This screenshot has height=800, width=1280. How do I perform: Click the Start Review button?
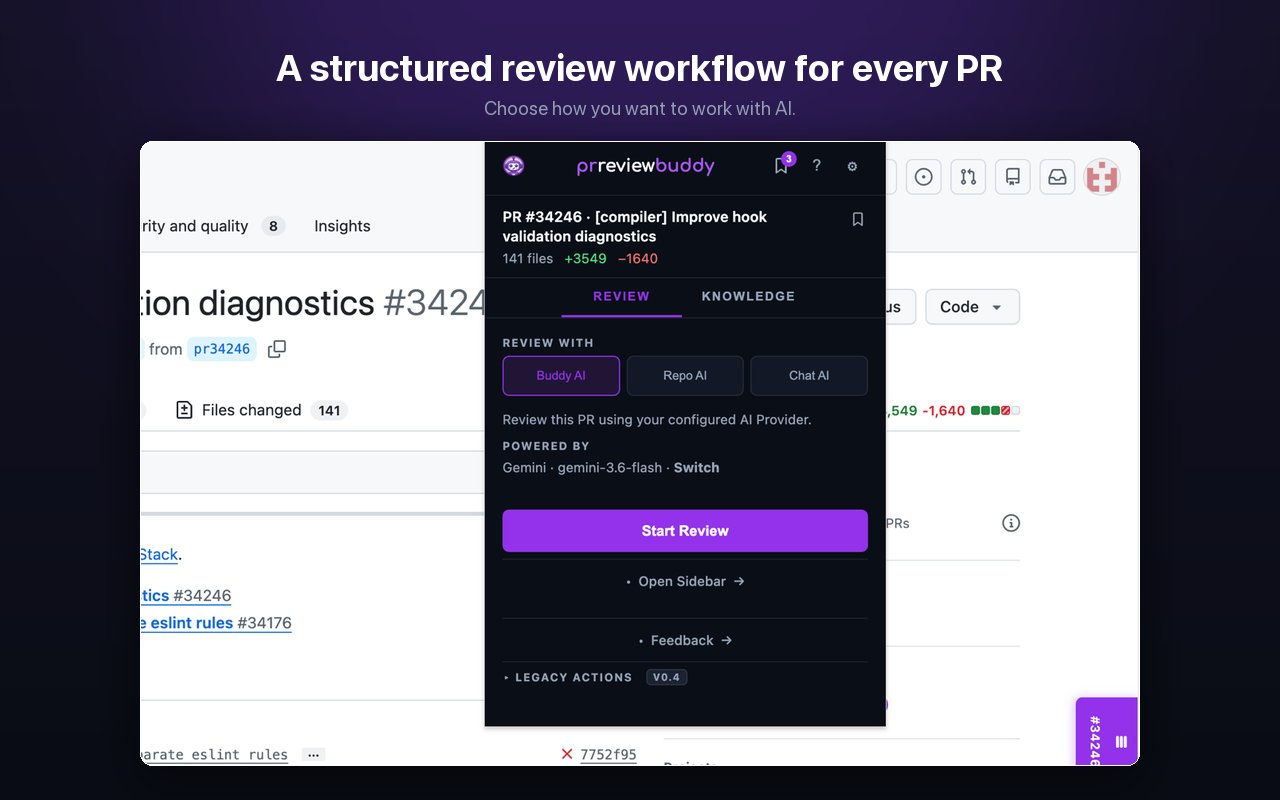pyautogui.click(x=685, y=531)
